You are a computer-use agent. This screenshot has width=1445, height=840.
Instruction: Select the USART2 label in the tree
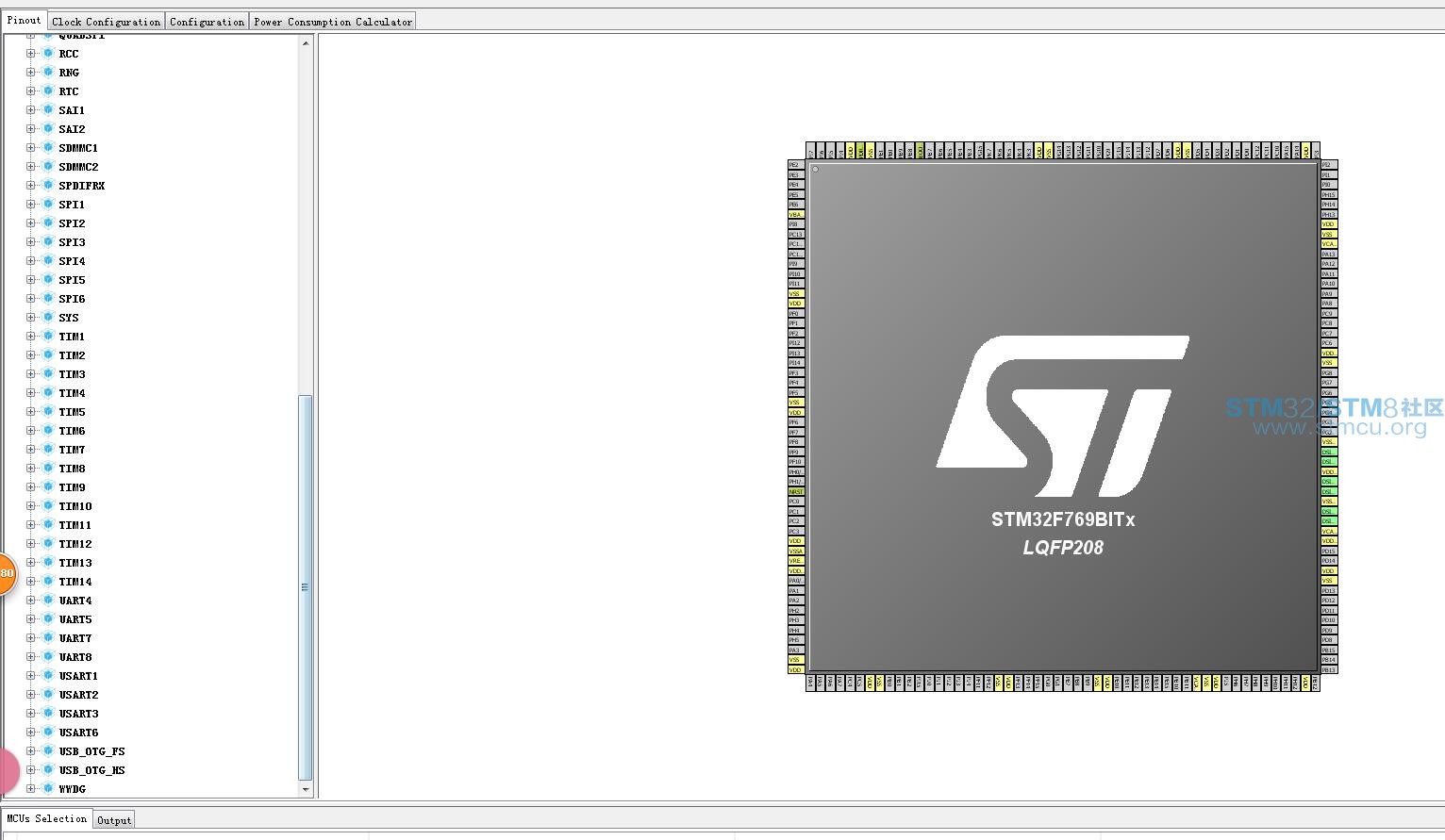(x=78, y=695)
